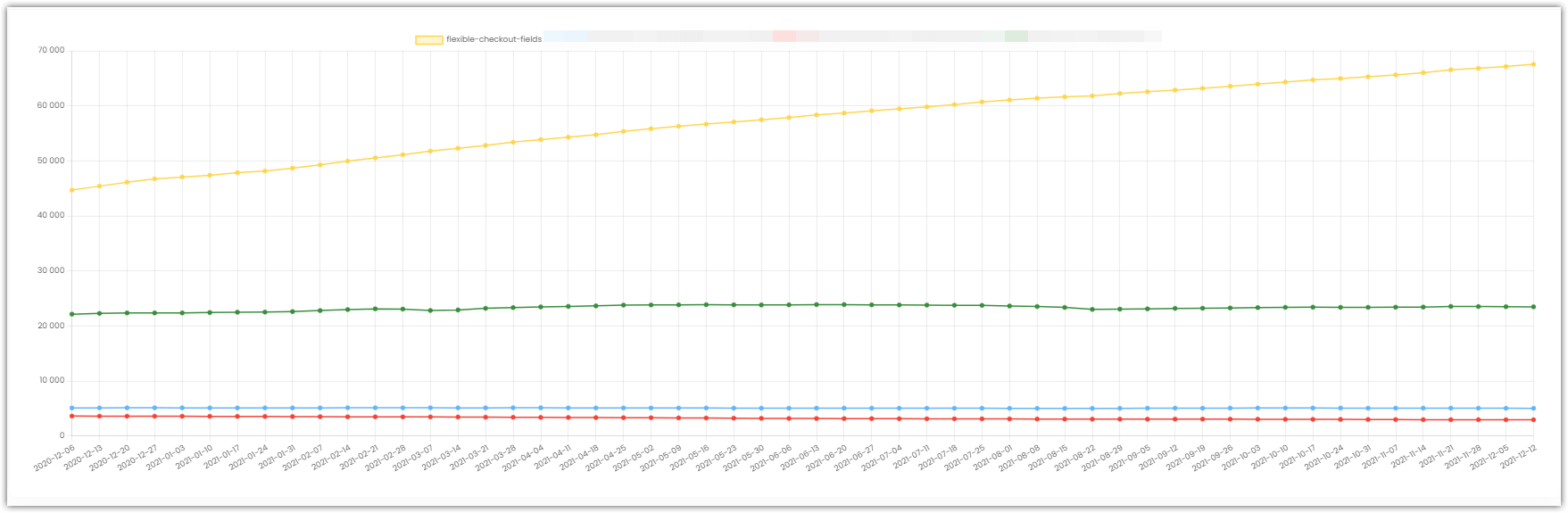Select blue line point at 2020-12-06
This screenshot has height=513, width=1568.
(71, 408)
